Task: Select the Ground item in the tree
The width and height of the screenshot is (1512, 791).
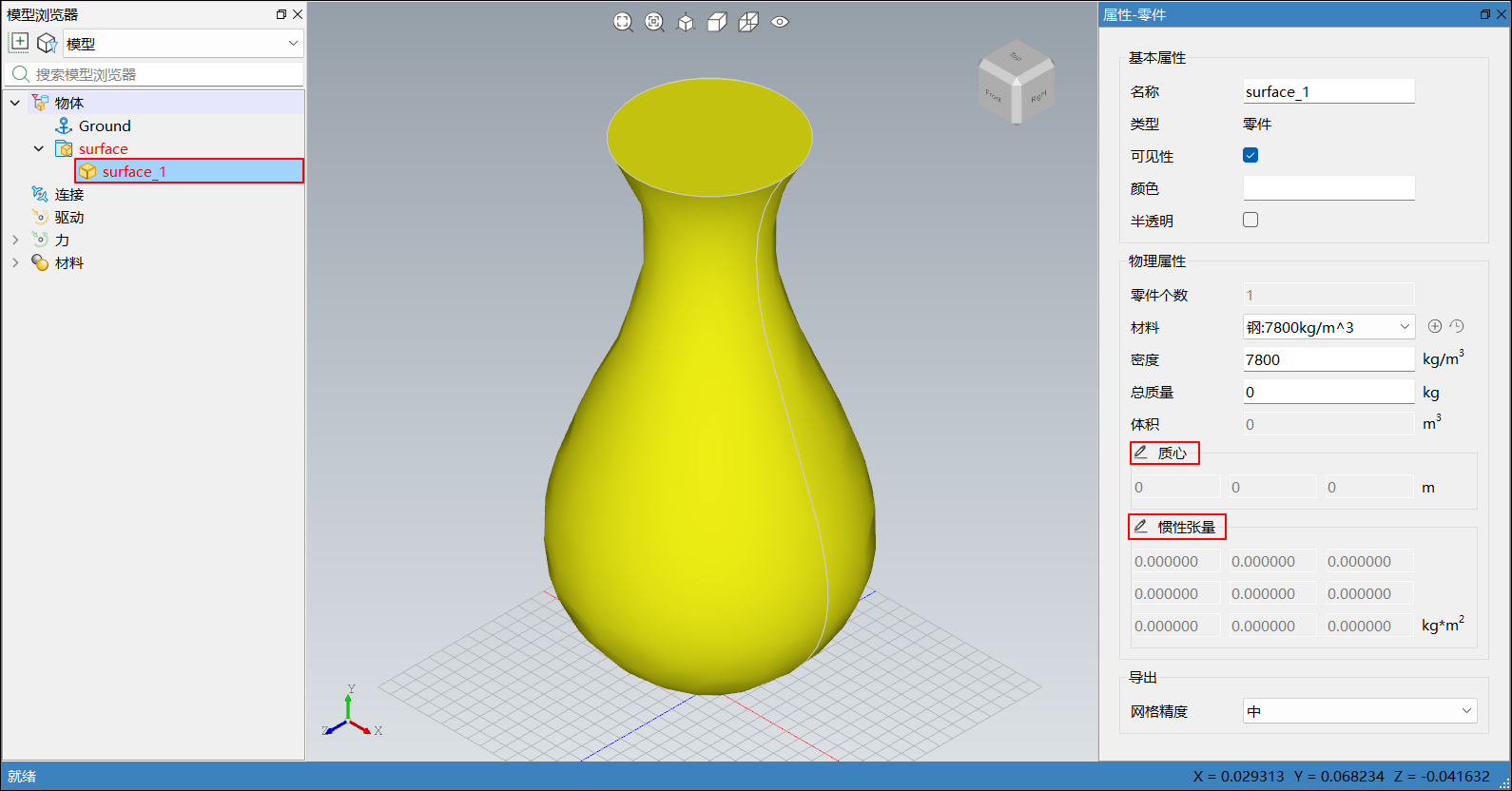Action: (105, 126)
